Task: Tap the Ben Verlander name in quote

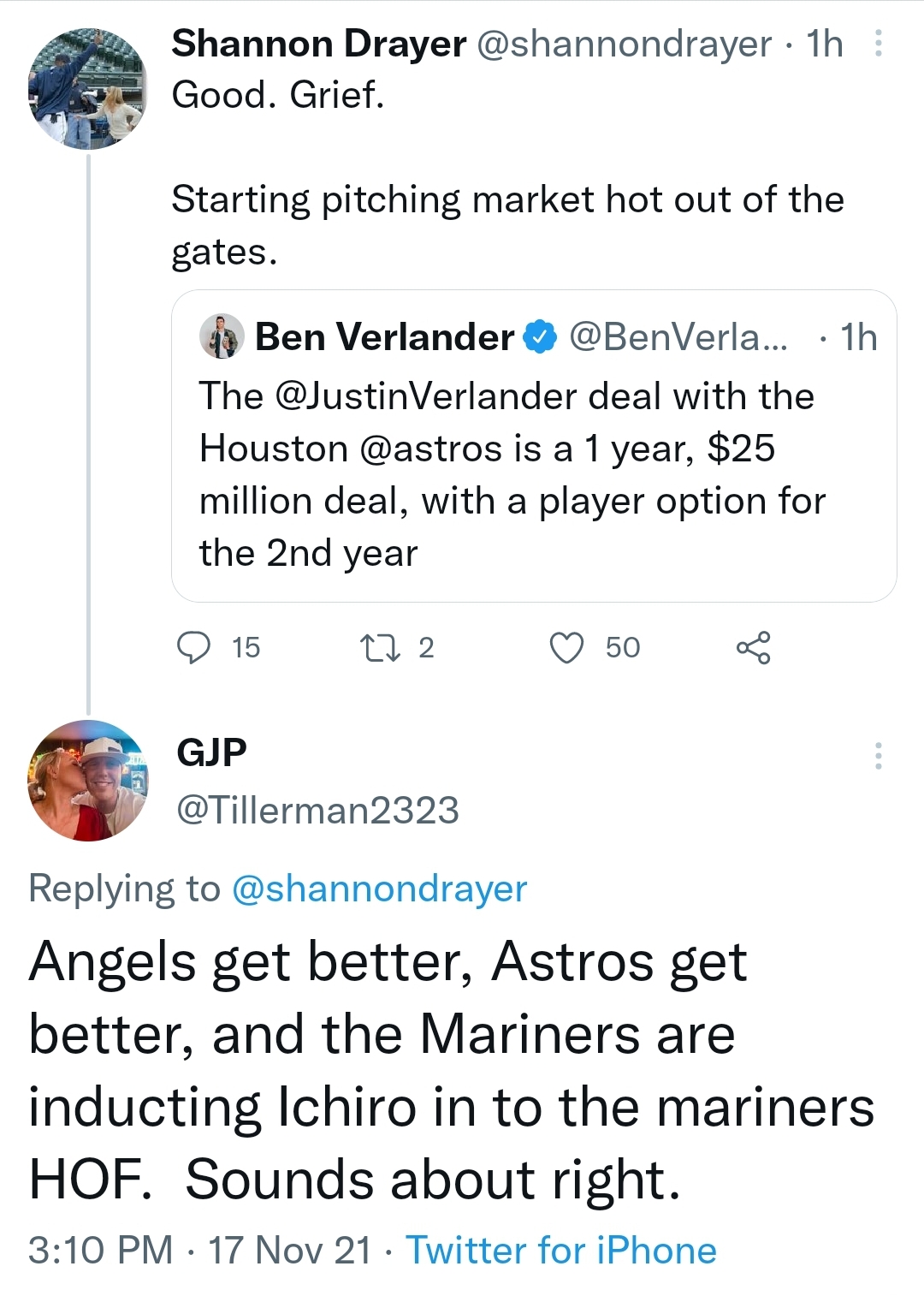Action: coord(384,337)
